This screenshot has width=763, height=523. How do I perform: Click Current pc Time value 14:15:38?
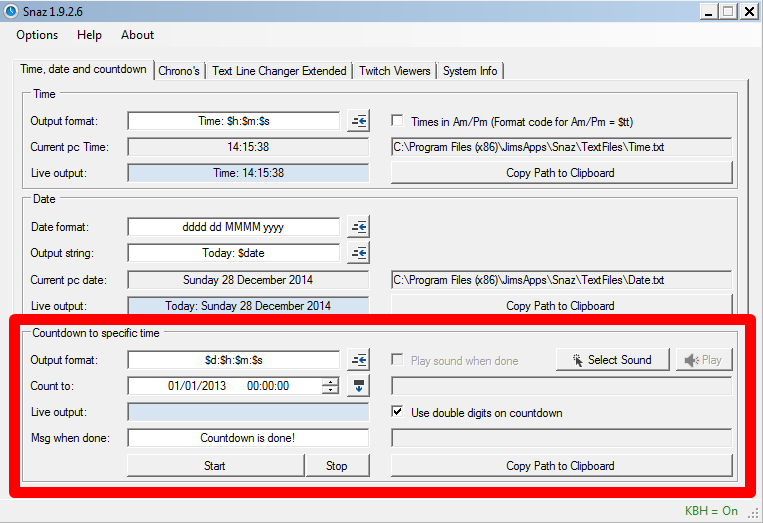pos(248,147)
